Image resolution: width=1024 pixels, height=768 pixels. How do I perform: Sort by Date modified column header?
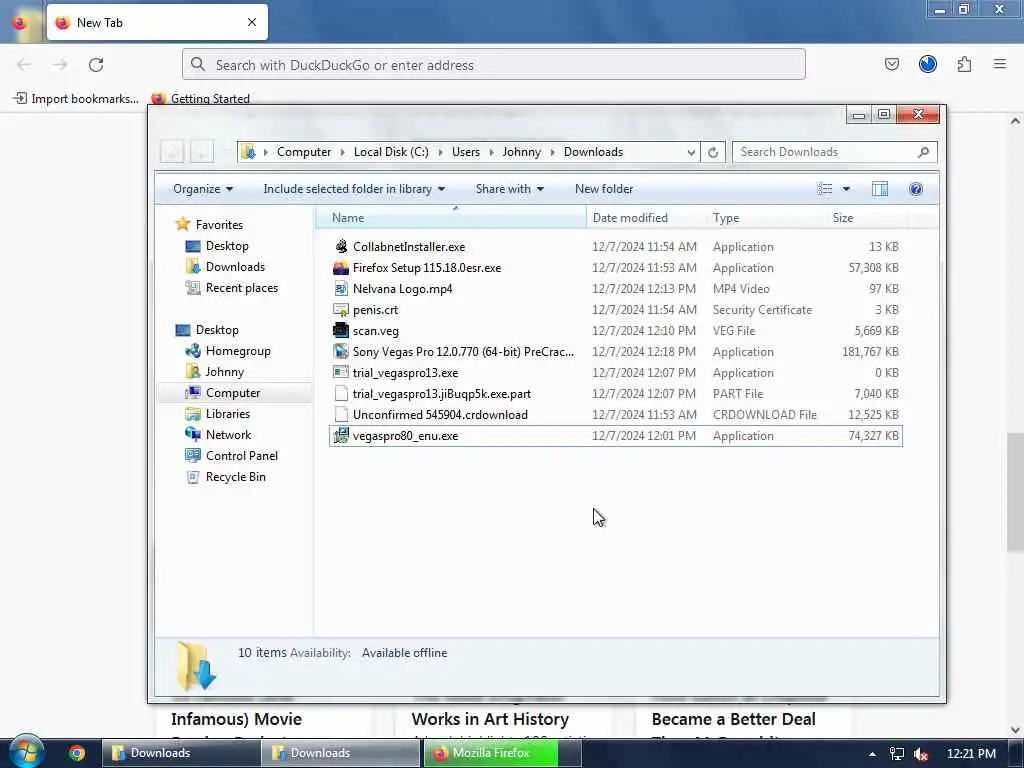tap(647, 217)
